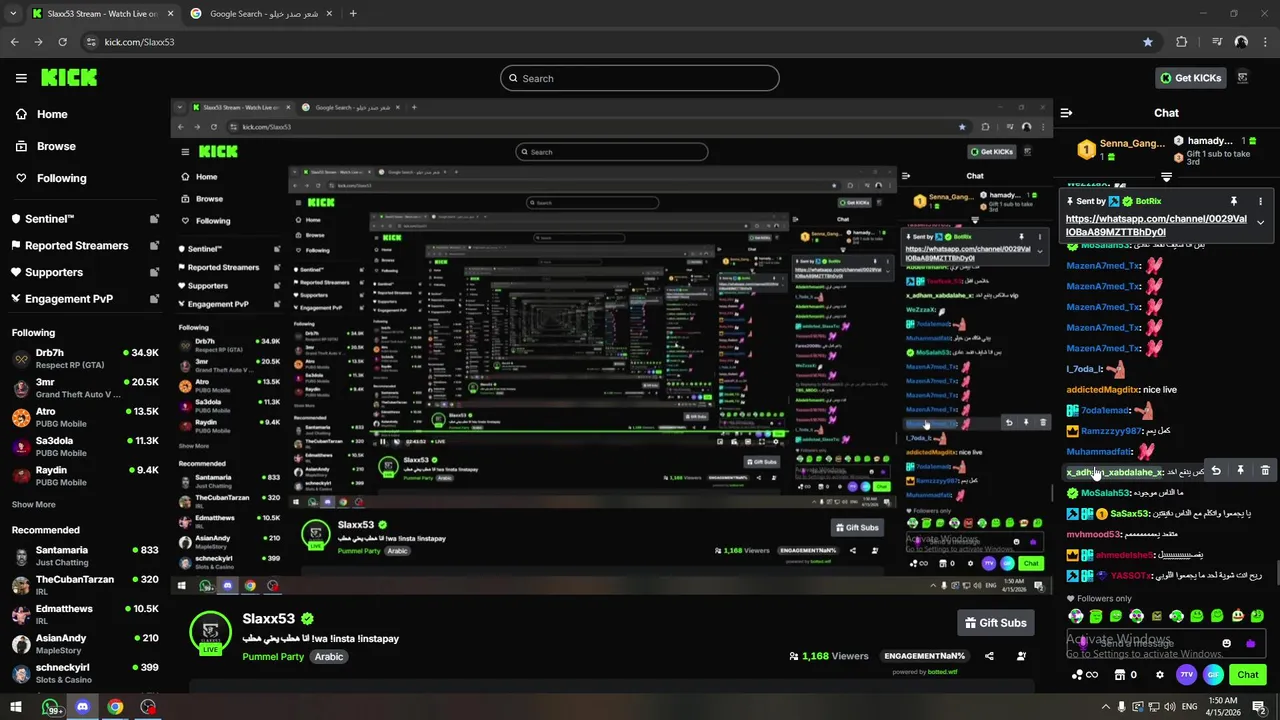Screen dimensions: 1280x720
Task: Send message with green Chat button
Action: click(1248, 675)
